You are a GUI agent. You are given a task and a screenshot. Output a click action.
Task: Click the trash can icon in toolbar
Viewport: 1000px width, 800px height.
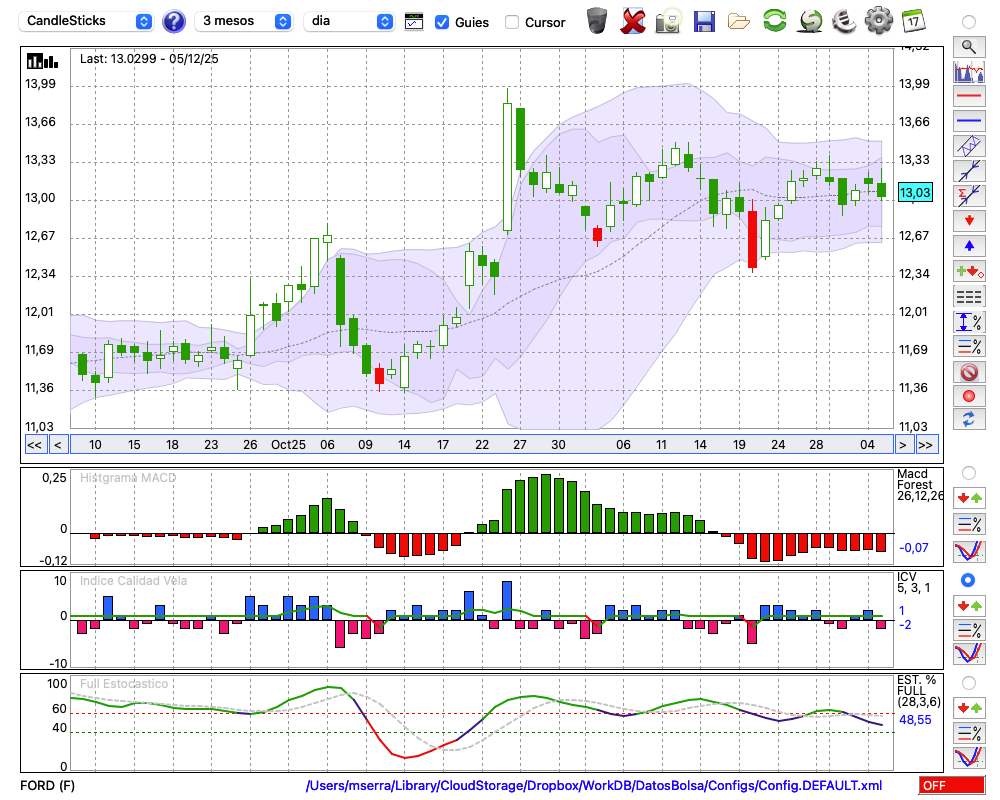pos(597,20)
